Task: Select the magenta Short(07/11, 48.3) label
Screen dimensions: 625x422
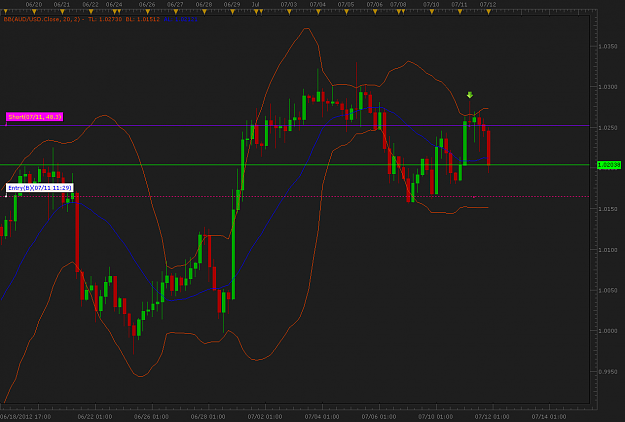Action: pyautogui.click(x=35, y=117)
